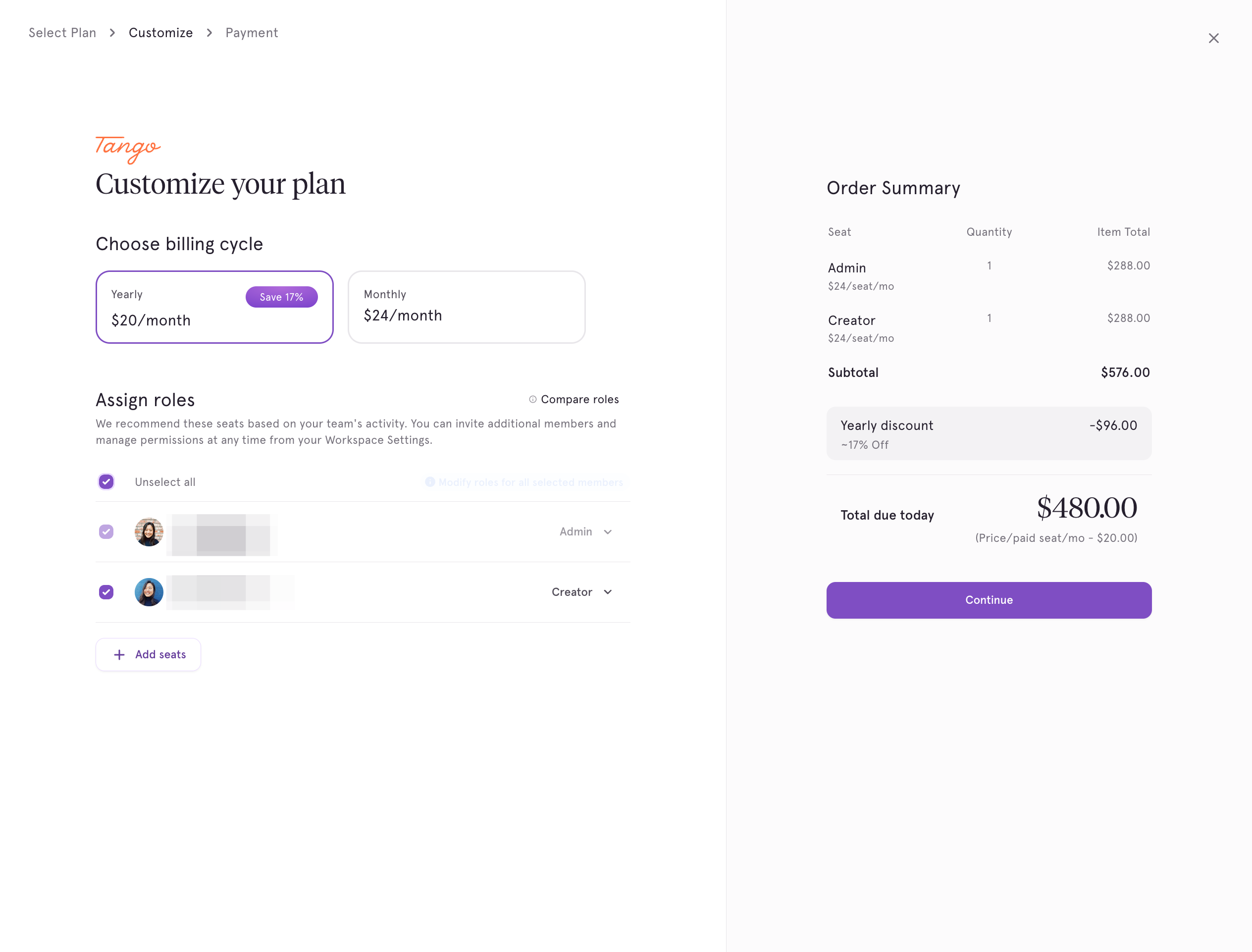Go back to Select Plan step

pyautogui.click(x=62, y=33)
